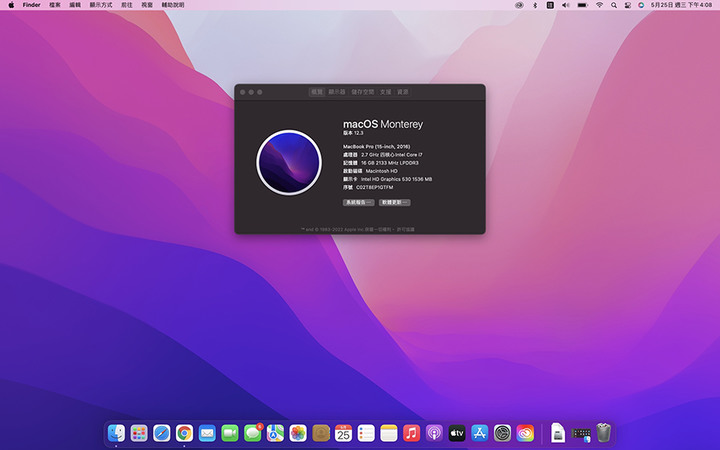Open Maps from the Dock
Image resolution: width=720 pixels, height=450 pixels.
(x=275, y=433)
